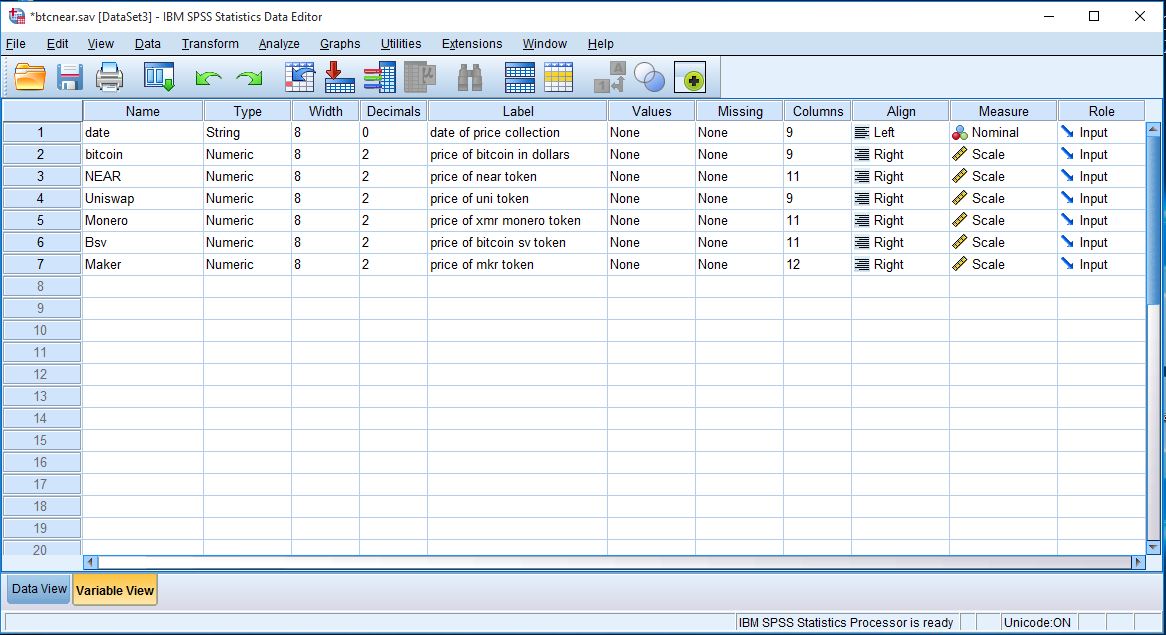Select row number 1 header
Screen dimensions: 1166x635
pyautogui.click(x=41, y=132)
